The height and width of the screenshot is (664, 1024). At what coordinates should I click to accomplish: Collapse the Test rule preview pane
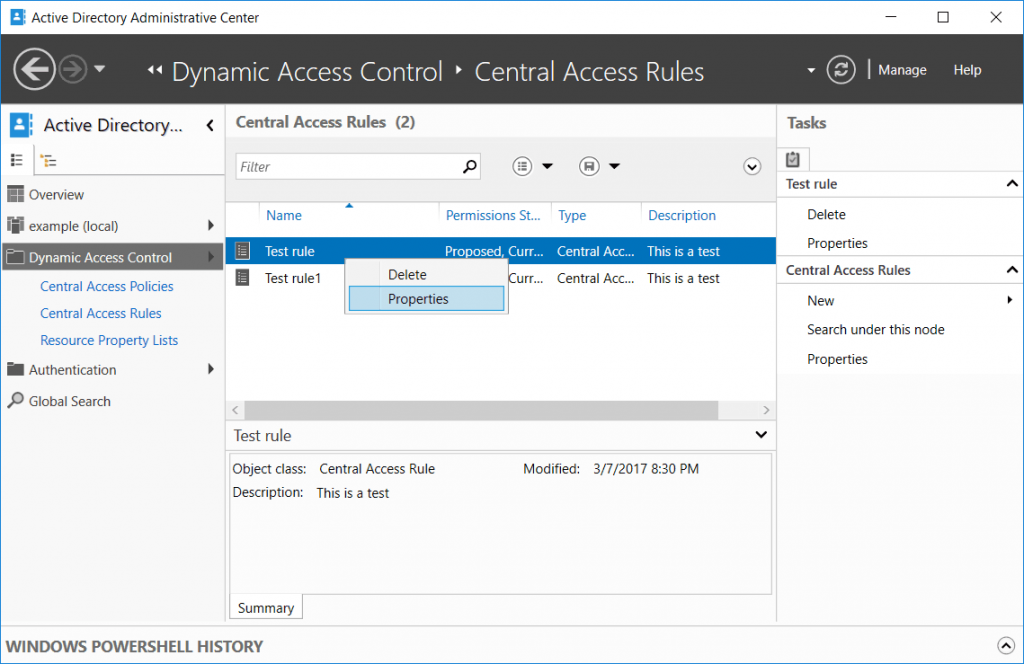(x=762, y=435)
